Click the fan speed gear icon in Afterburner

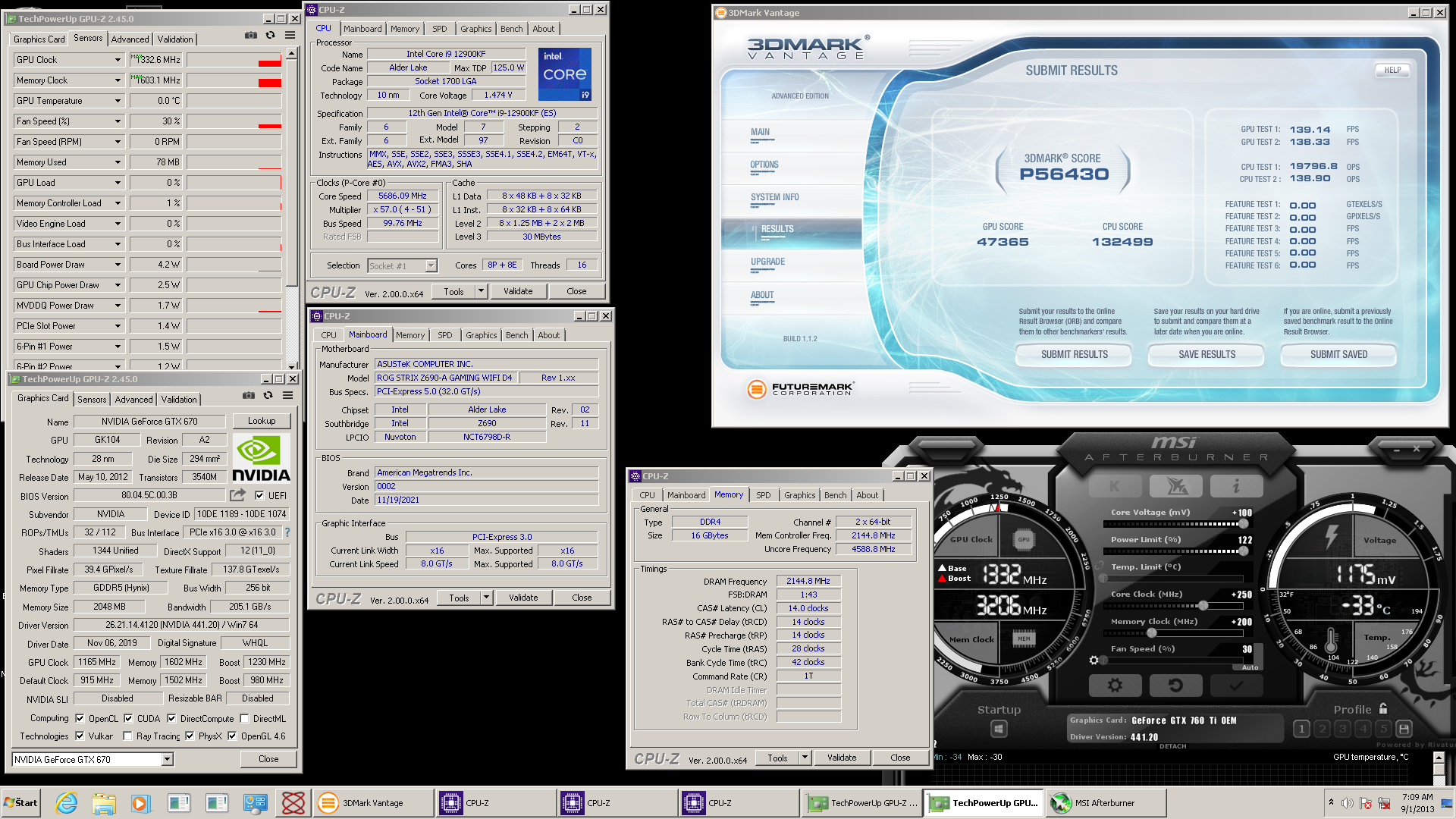click(1094, 660)
